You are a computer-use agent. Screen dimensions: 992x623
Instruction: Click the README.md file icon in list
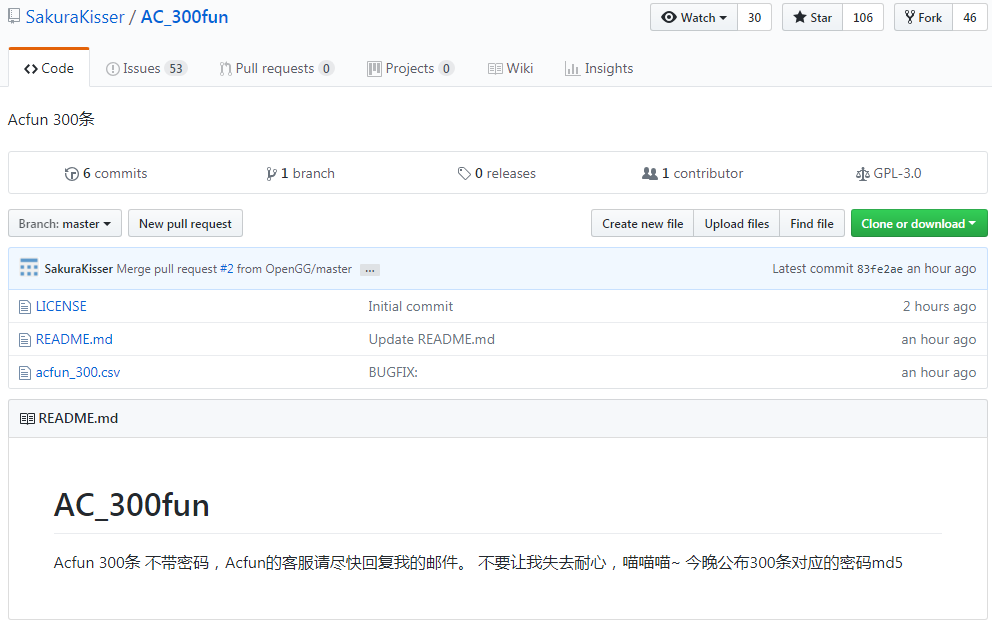(x=25, y=340)
